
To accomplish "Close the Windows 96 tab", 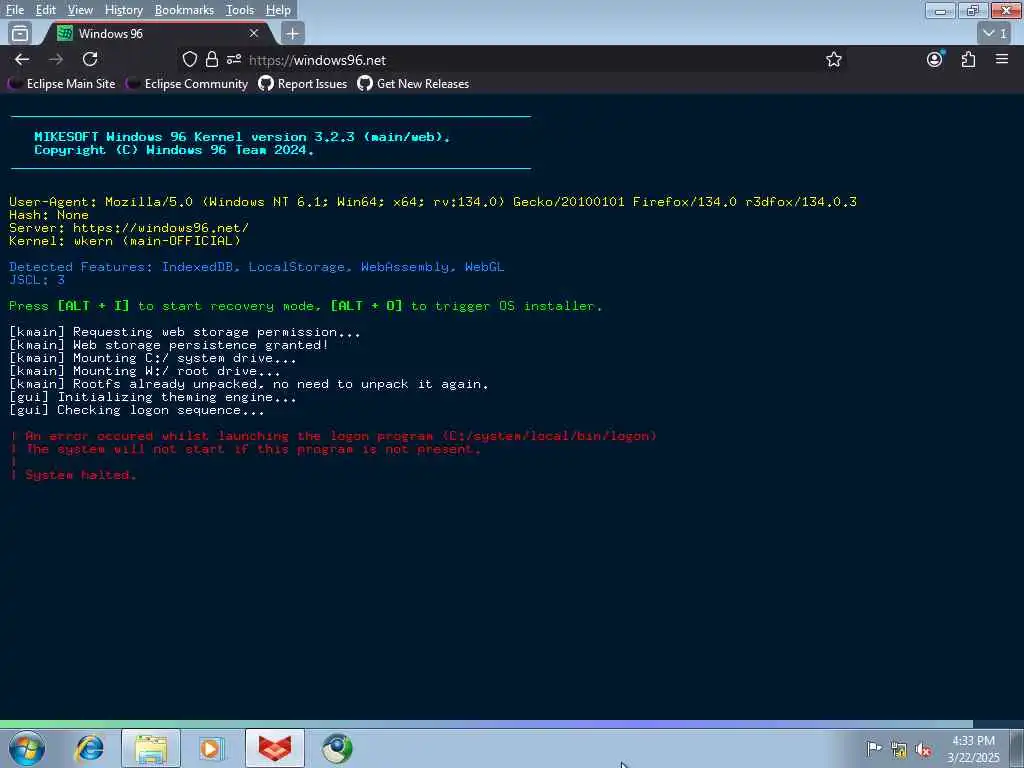I will coord(254,33).
